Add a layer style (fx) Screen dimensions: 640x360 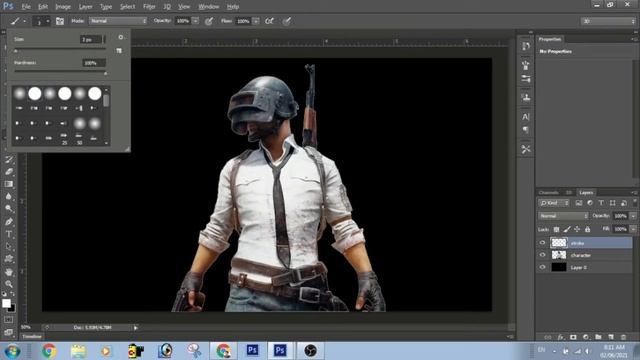561,337
